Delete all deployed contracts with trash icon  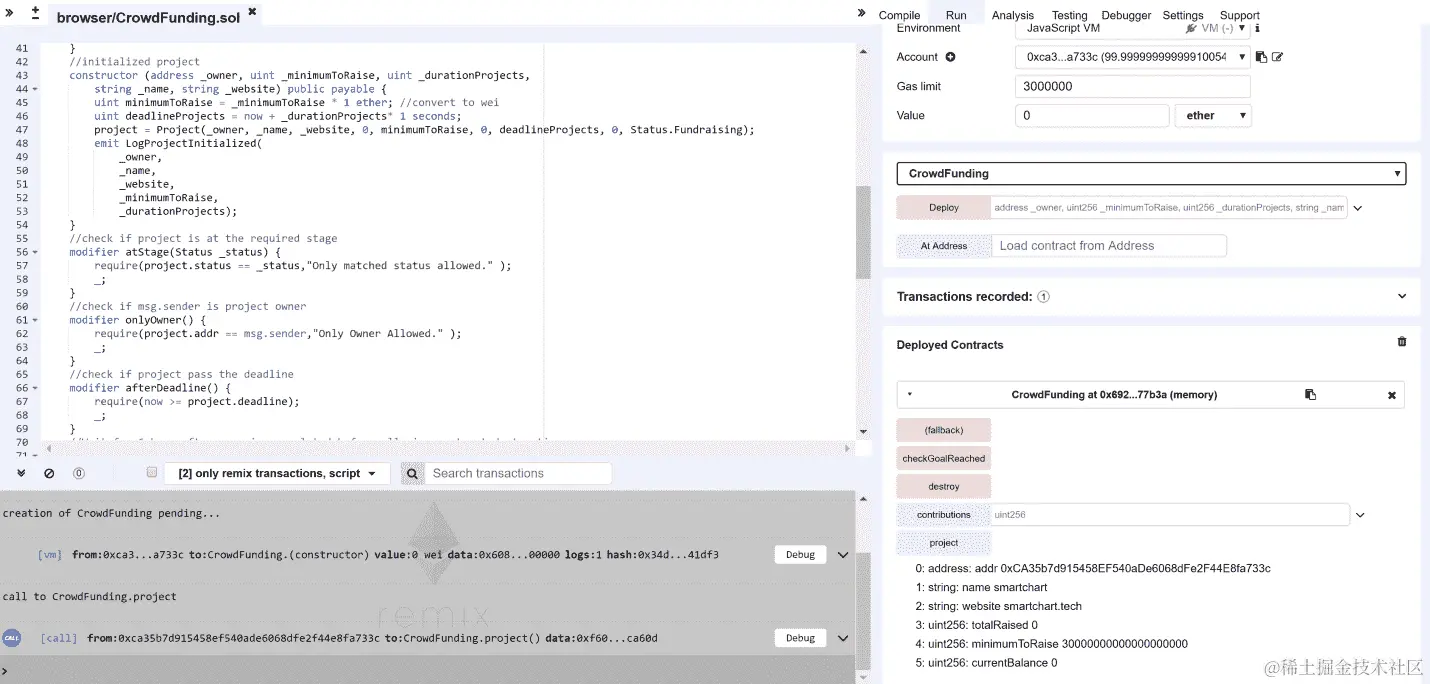[1401, 342]
